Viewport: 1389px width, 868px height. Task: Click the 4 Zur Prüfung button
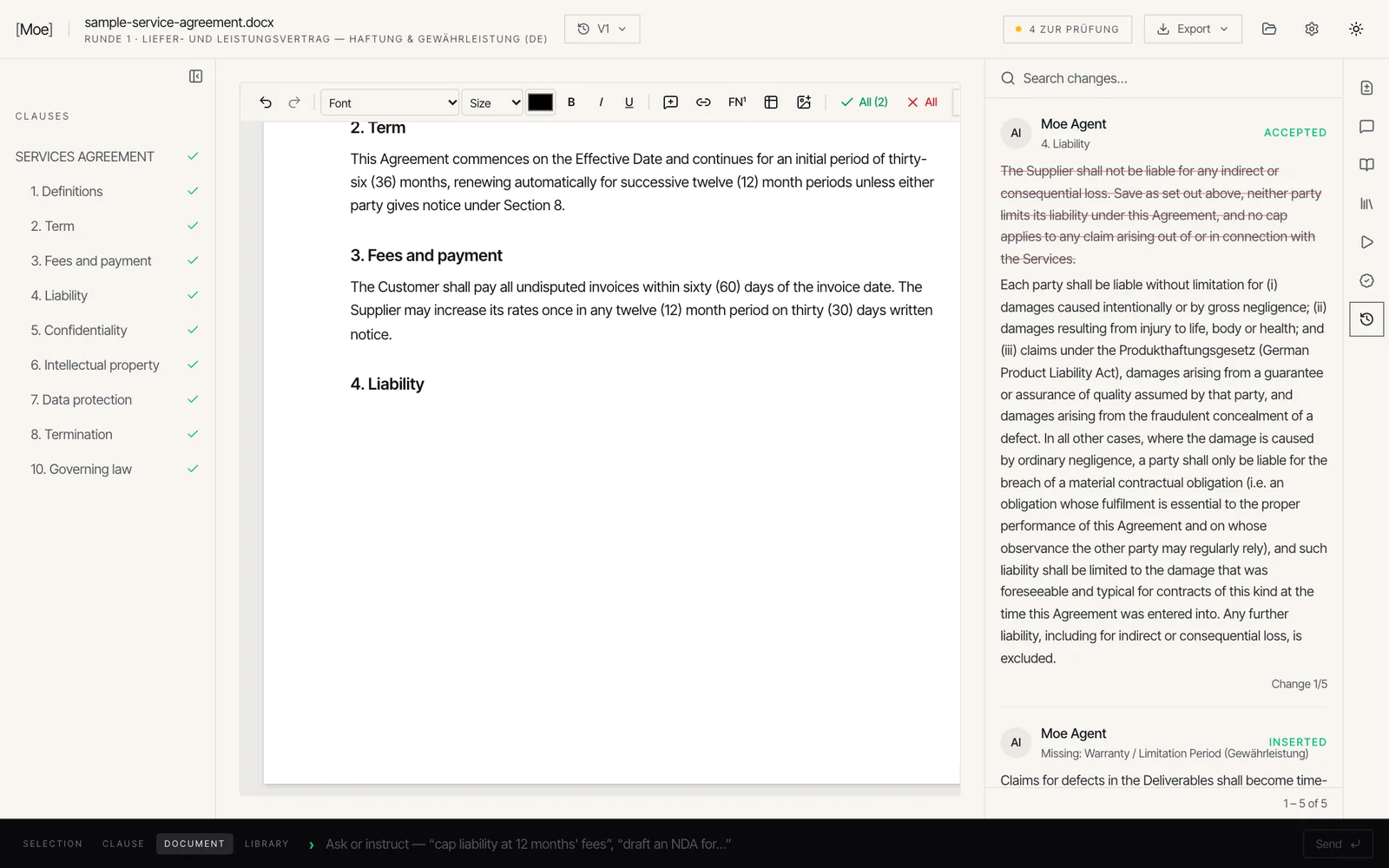click(x=1068, y=29)
